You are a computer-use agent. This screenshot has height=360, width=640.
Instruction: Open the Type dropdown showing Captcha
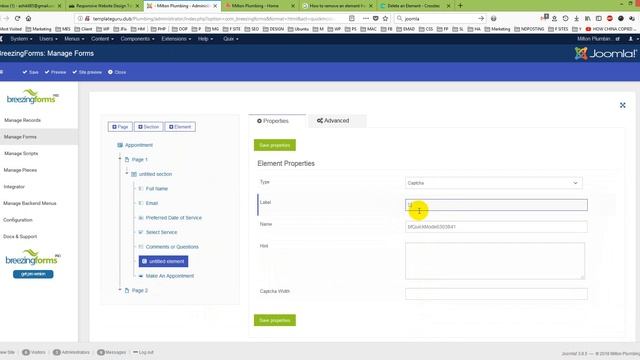[x=493, y=183]
